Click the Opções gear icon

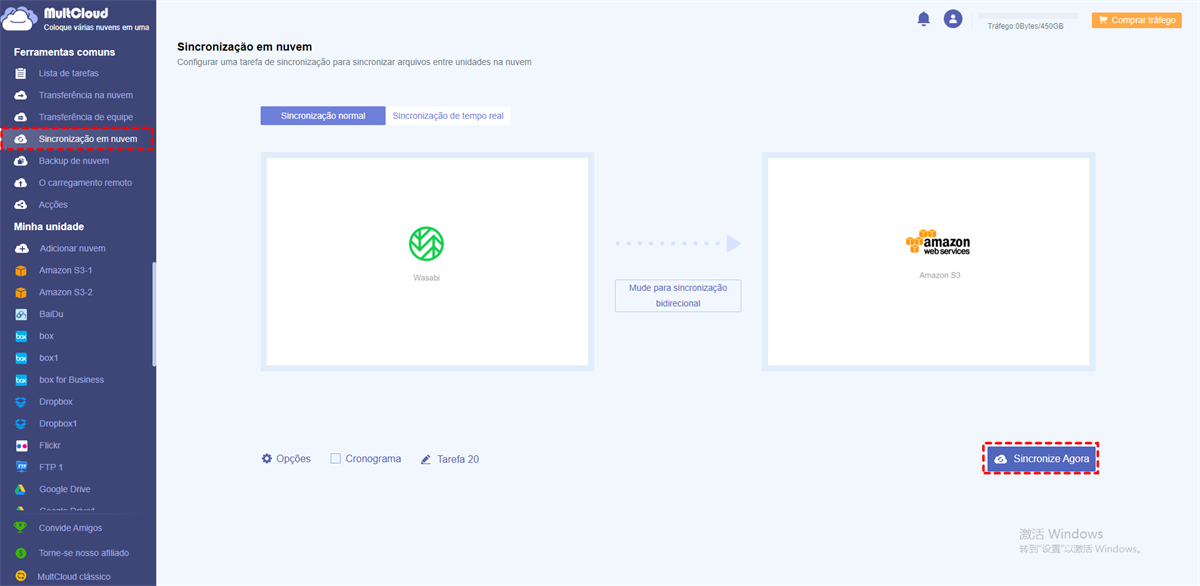coord(267,459)
